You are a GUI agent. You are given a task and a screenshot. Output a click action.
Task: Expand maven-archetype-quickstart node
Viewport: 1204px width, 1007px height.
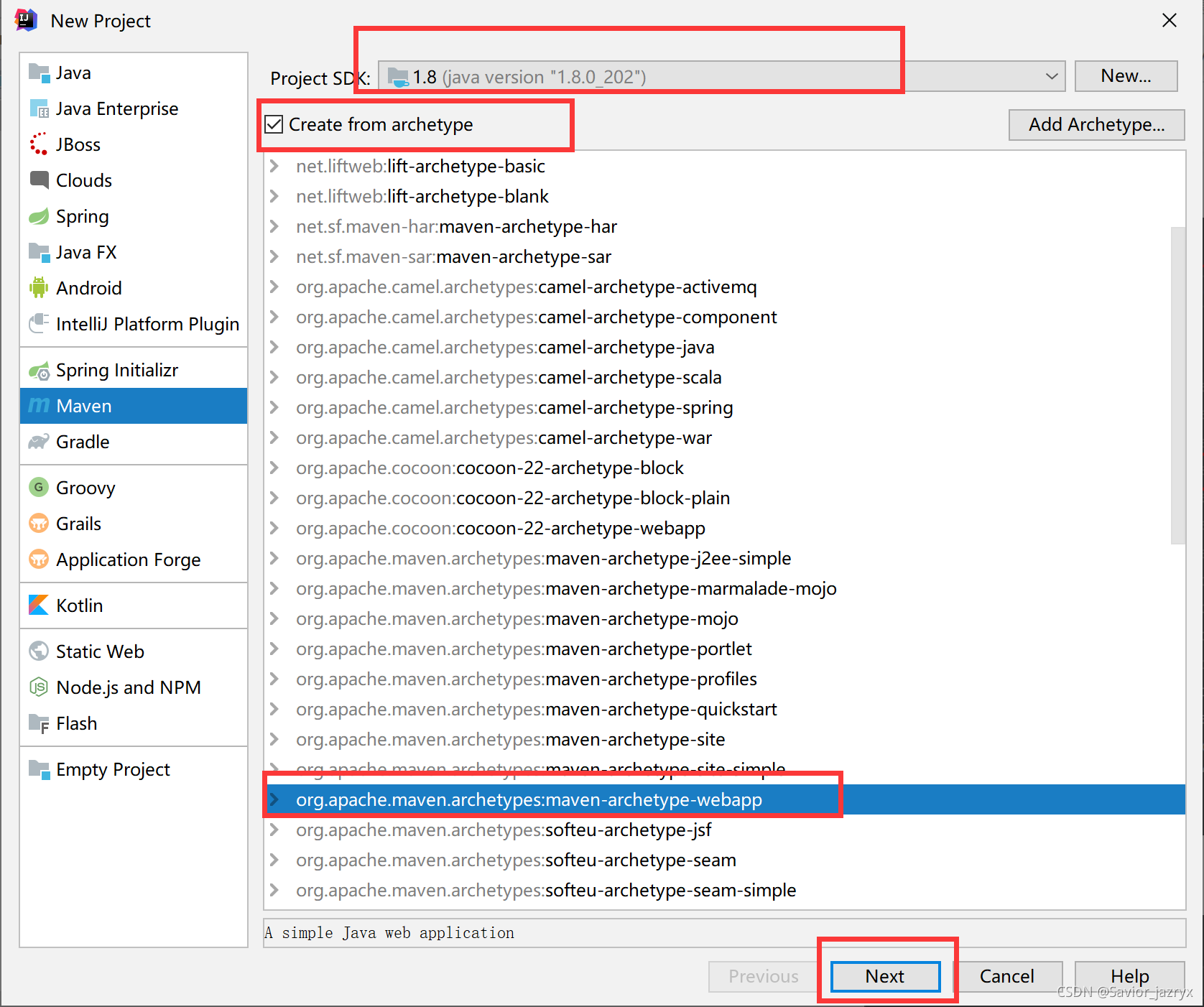[x=274, y=709]
